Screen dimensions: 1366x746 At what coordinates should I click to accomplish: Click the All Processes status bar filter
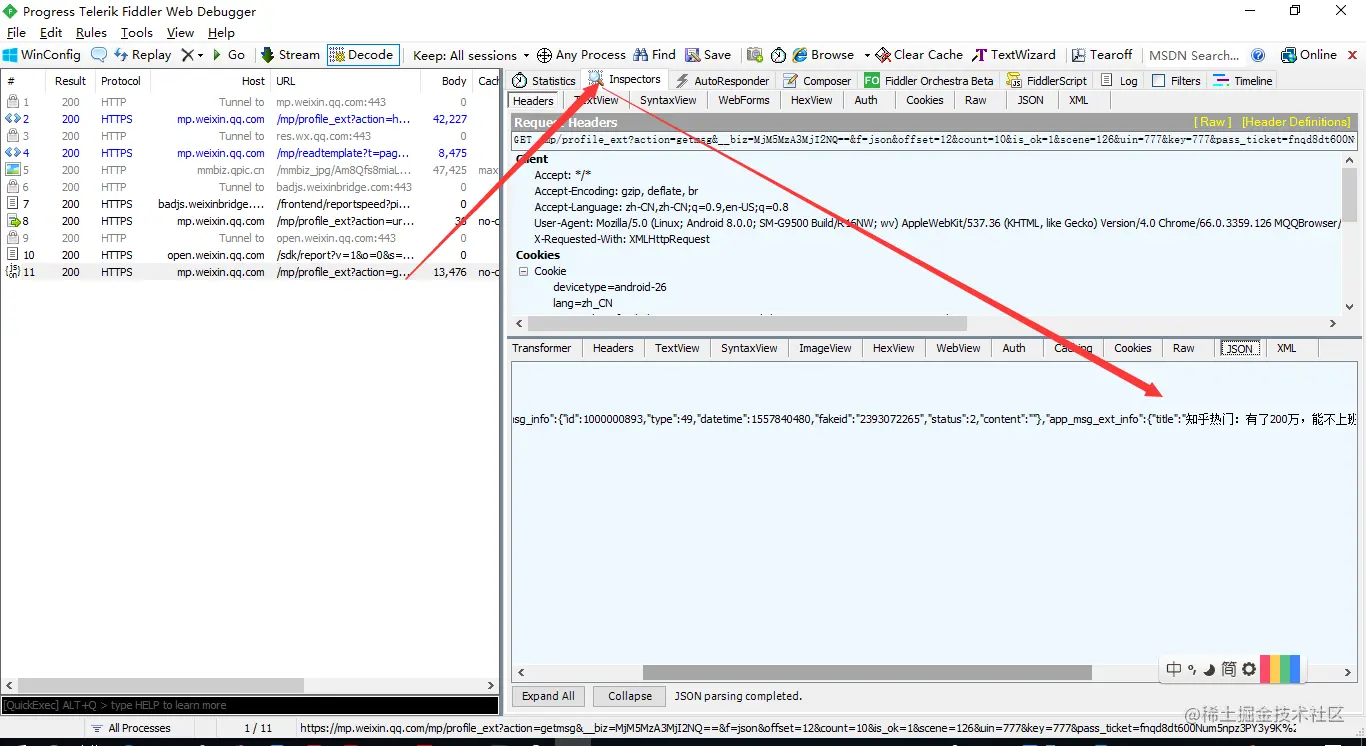[130, 728]
